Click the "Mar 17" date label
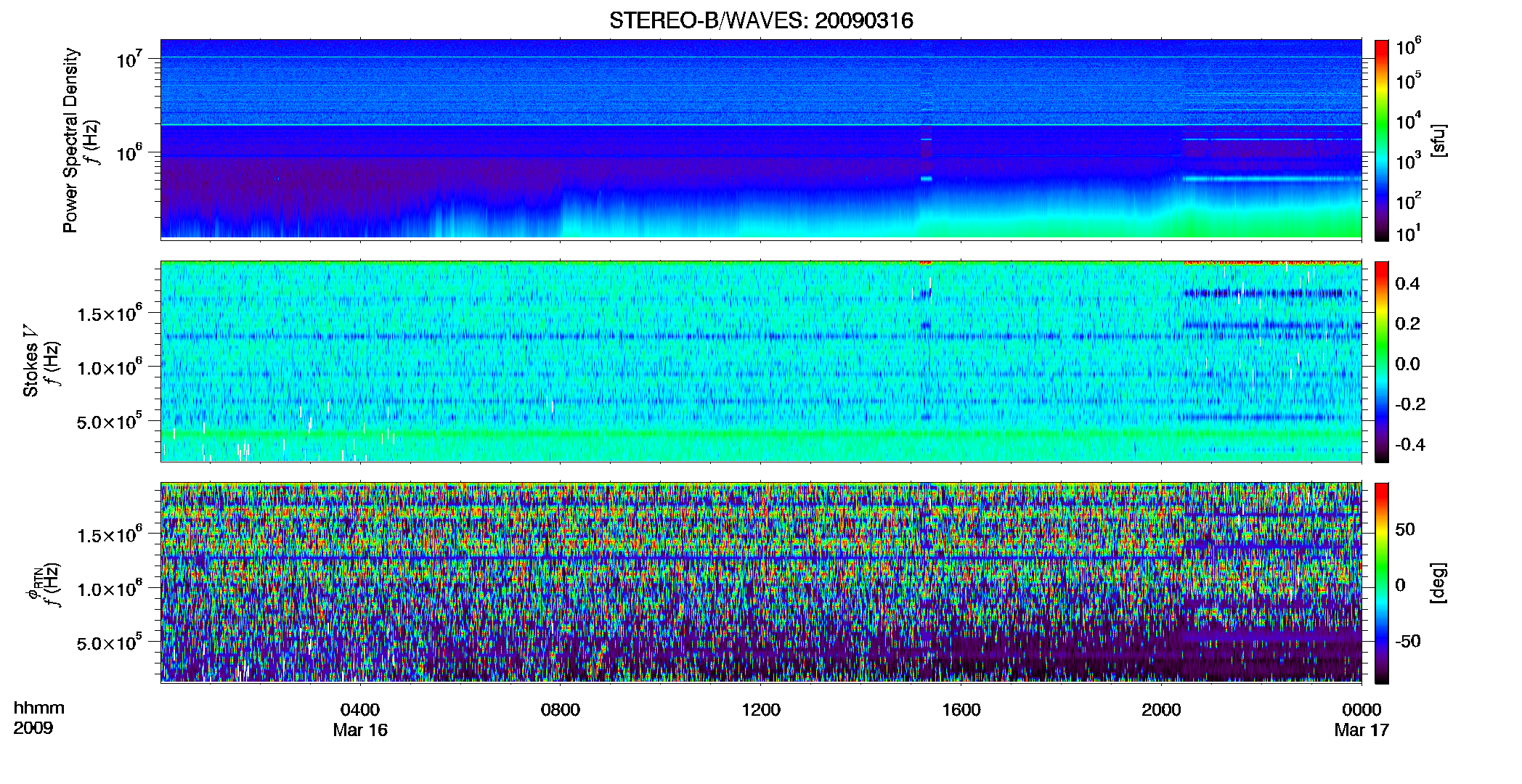Viewport: 1522px width, 784px height. click(1362, 730)
